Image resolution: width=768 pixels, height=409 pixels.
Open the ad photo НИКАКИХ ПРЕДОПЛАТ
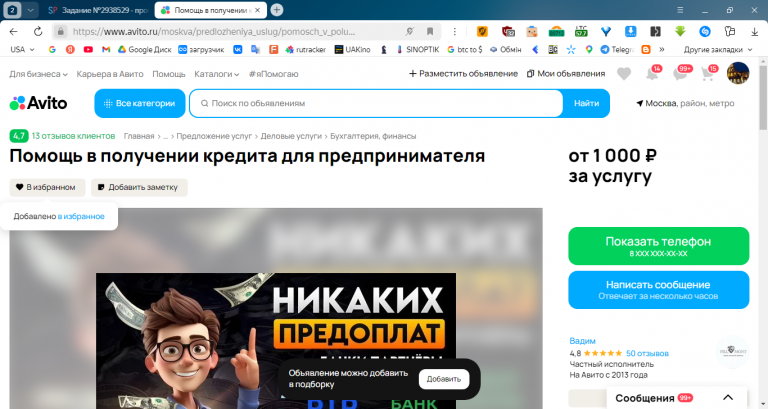click(x=276, y=341)
